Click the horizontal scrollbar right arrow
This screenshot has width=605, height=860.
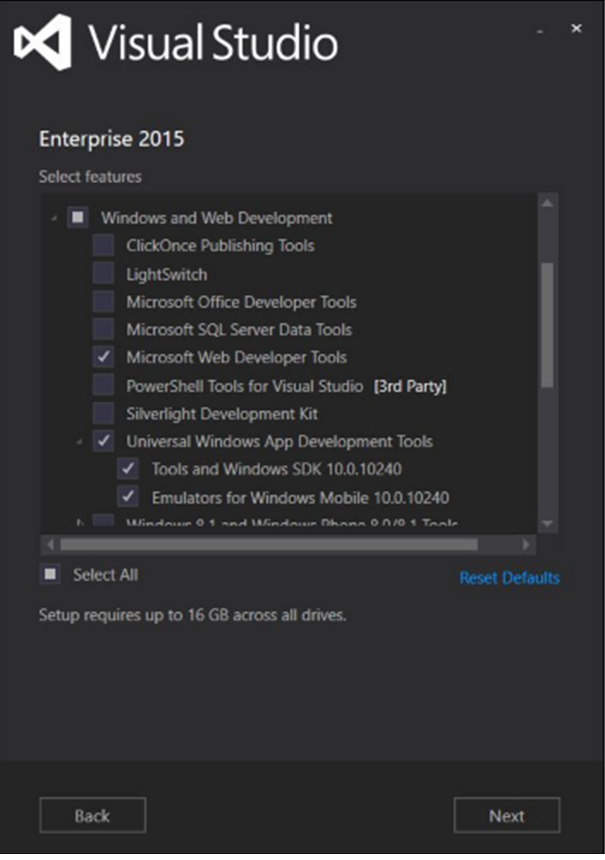point(526,544)
